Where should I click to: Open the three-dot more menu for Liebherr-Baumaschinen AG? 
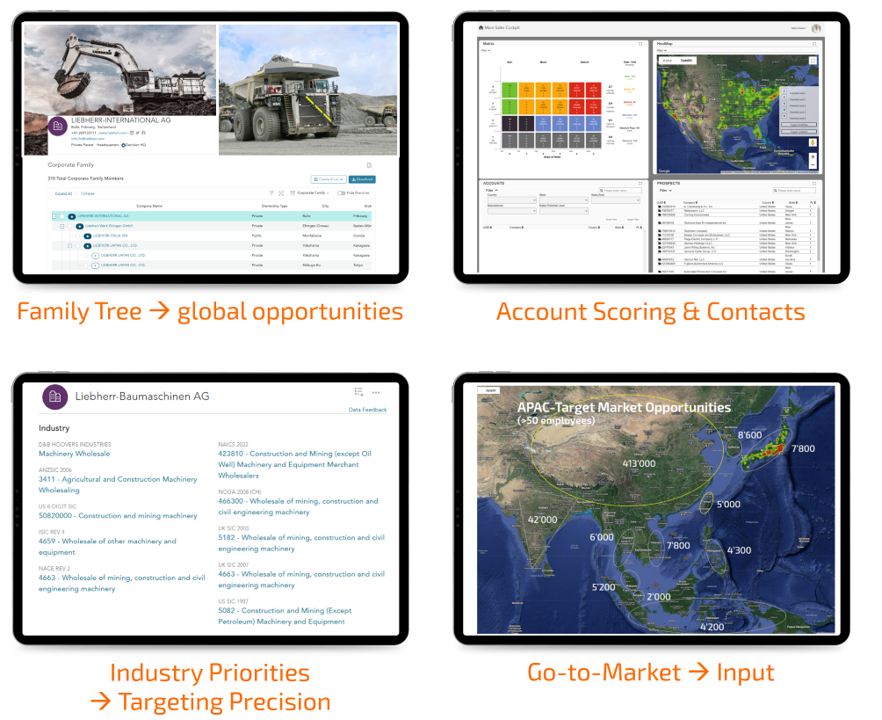[376, 393]
